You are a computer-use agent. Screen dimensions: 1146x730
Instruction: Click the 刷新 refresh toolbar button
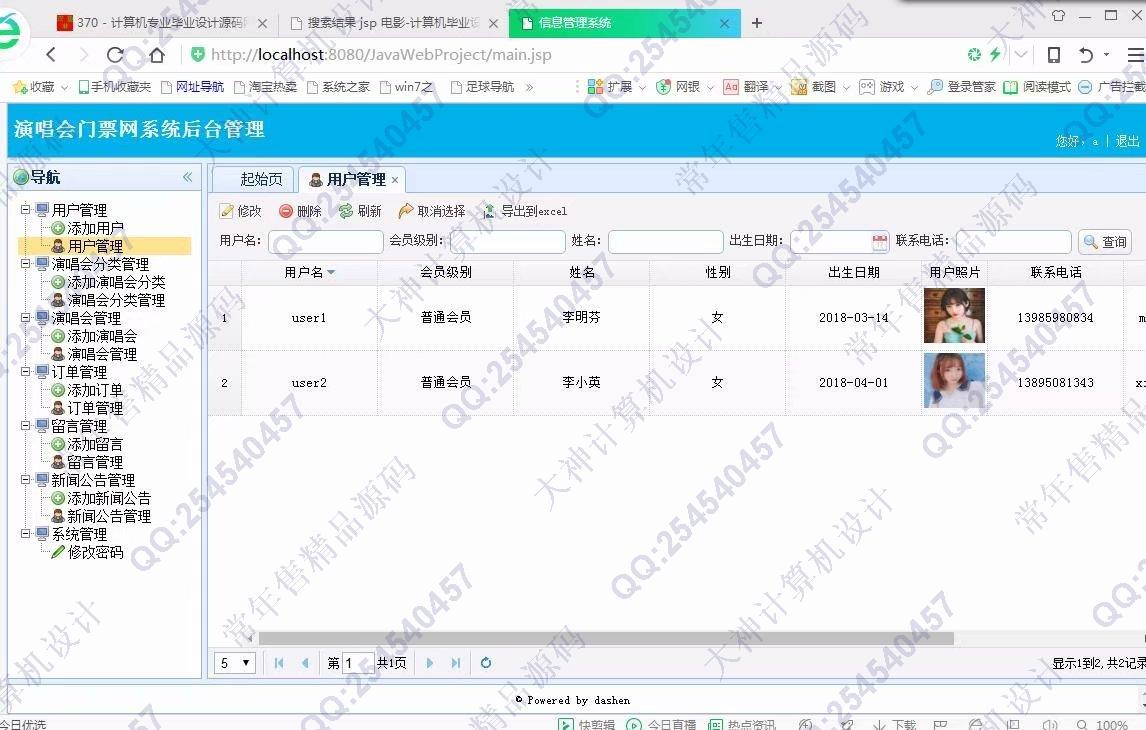click(360, 211)
